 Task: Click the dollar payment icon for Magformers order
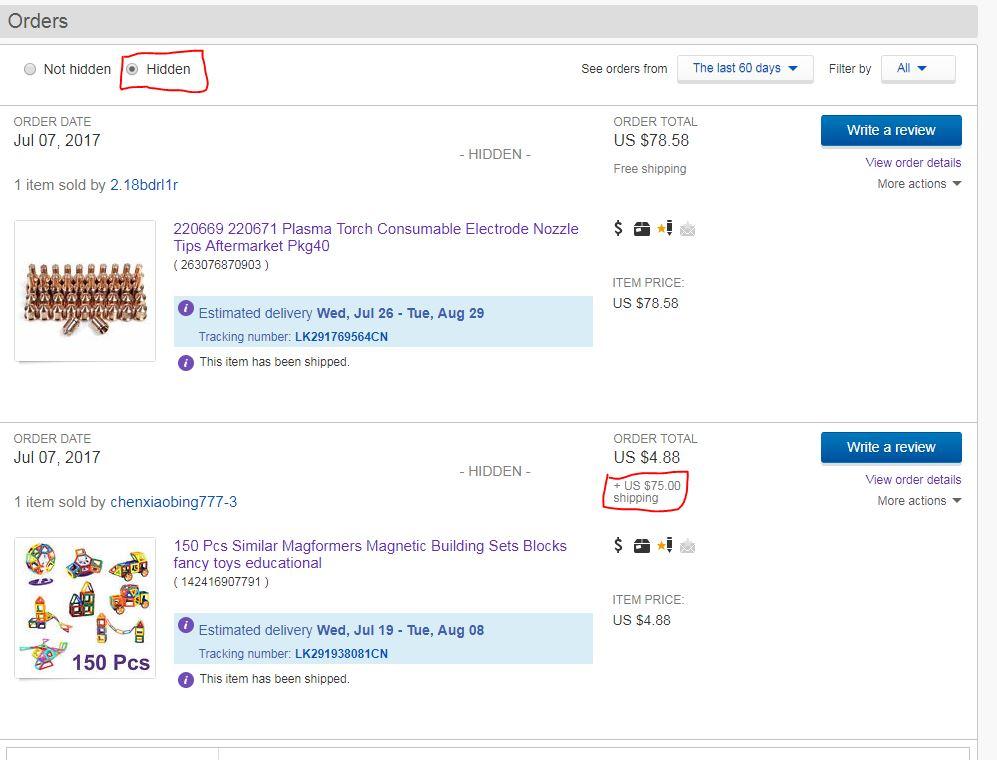(619, 546)
